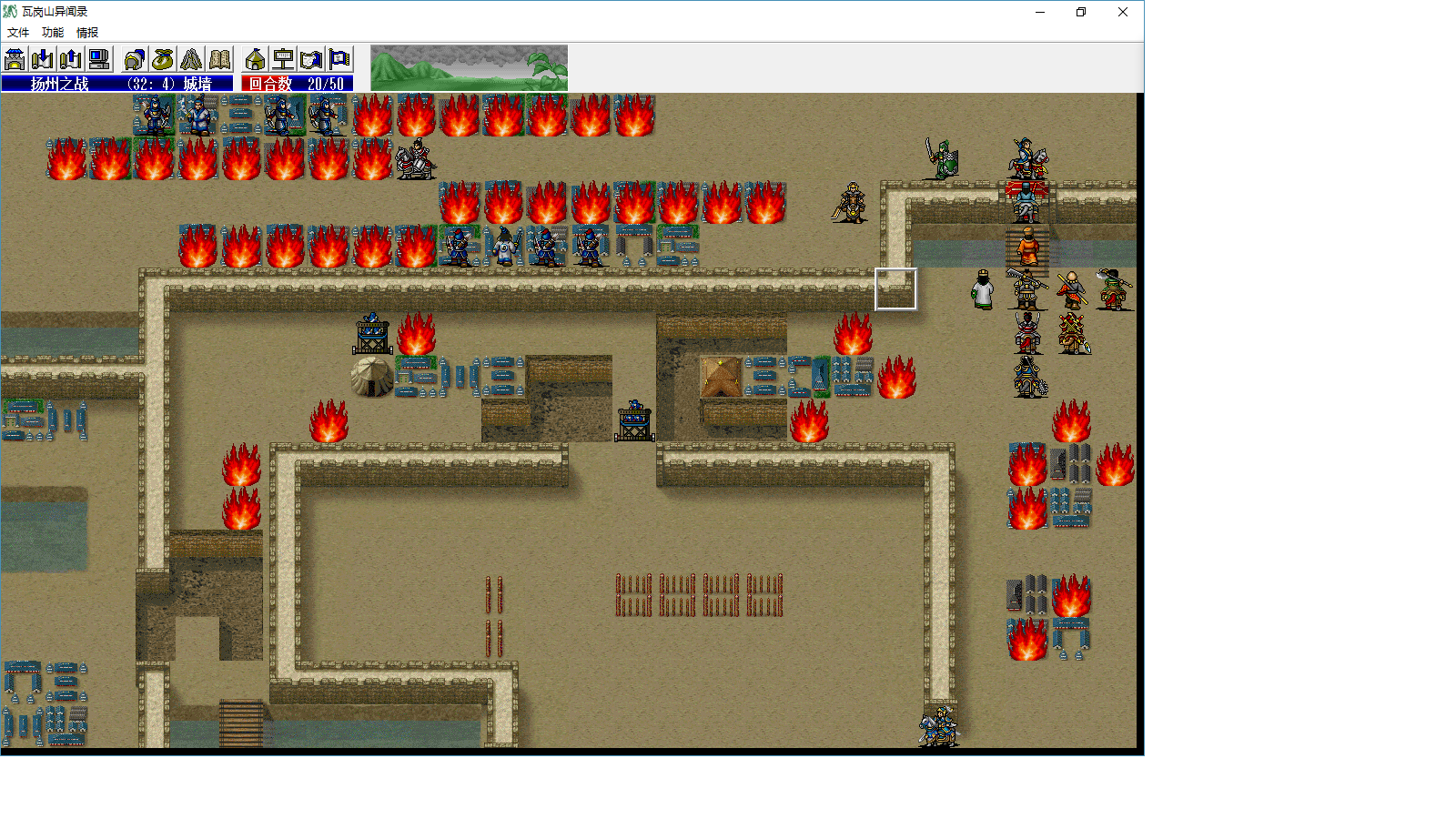The image size is (1456, 819).
Task: Click the scroll icon with down arrow
Action: point(43,59)
